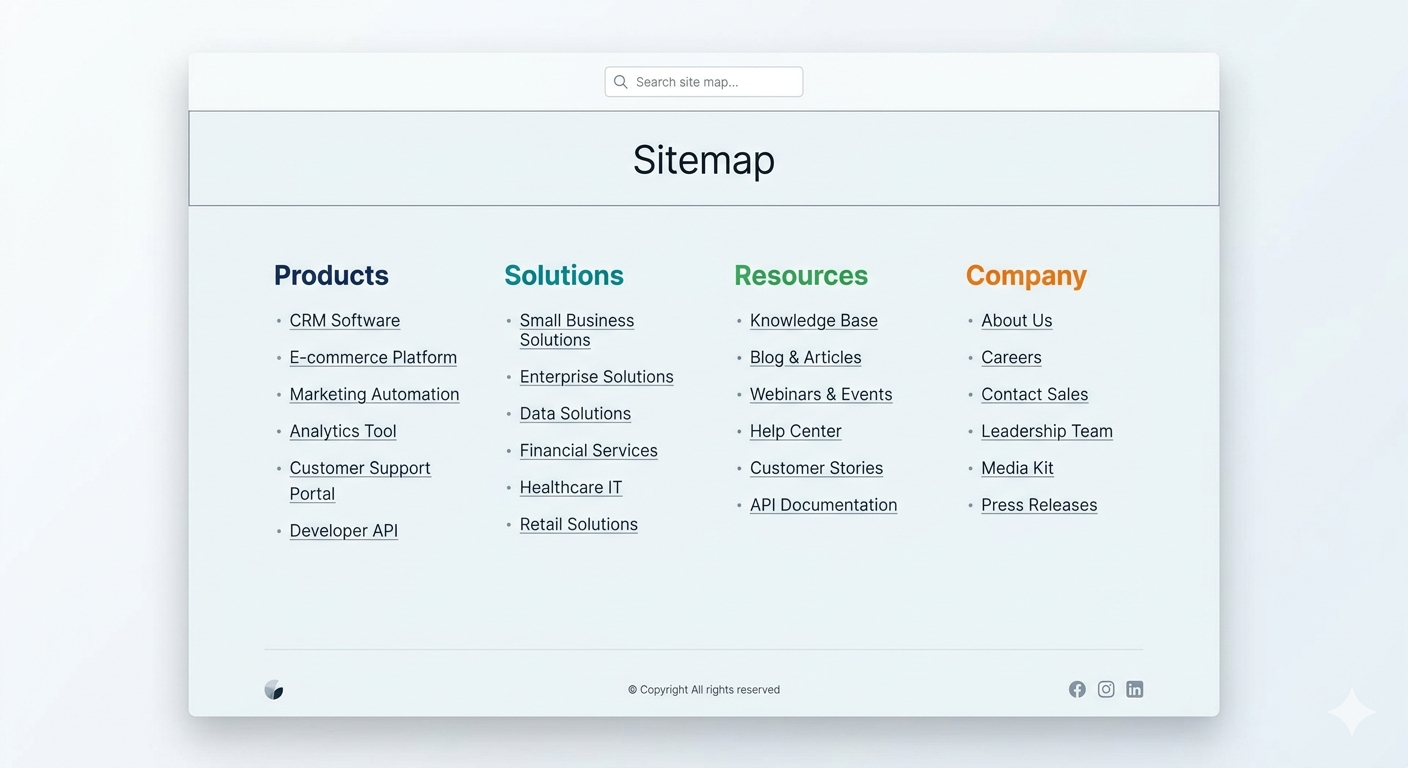Open the Developer API page
This screenshot has height=768, width=1408.
(x=343, y=530)
